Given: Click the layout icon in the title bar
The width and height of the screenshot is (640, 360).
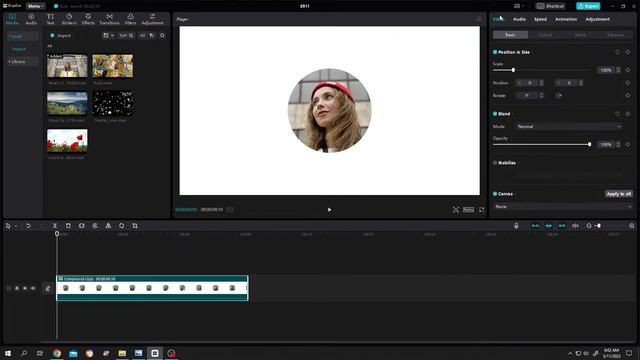Looking at the screenshot, I should (518, 6).
